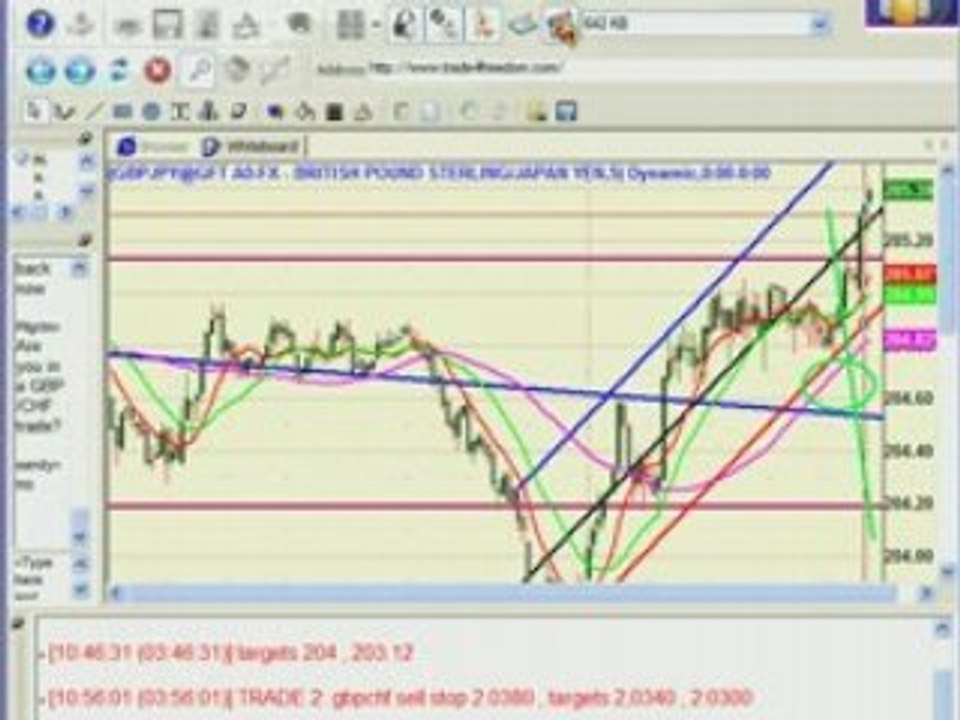Select the paint bucket fill tool
This screenshot has width=960, height=720.
pyautogui.click(x=304, y=111)
